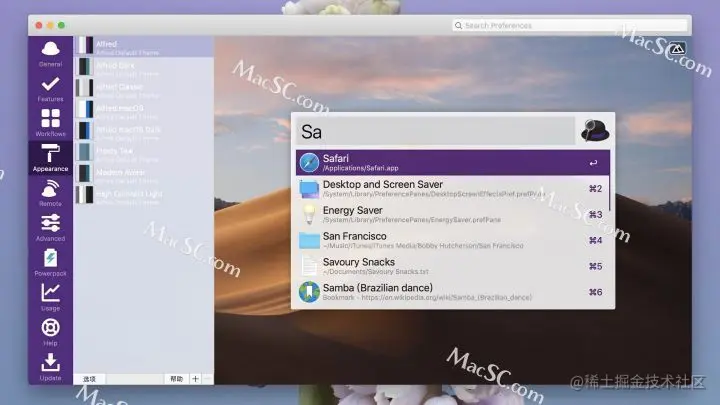
Task: Open the Update download section
Action: click(x=50, y=367)
